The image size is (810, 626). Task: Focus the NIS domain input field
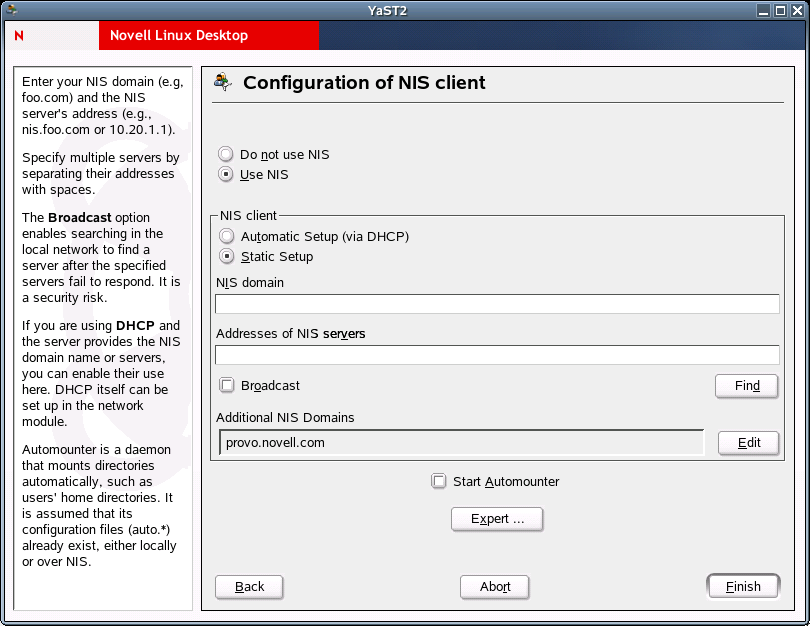coord(497,304)
